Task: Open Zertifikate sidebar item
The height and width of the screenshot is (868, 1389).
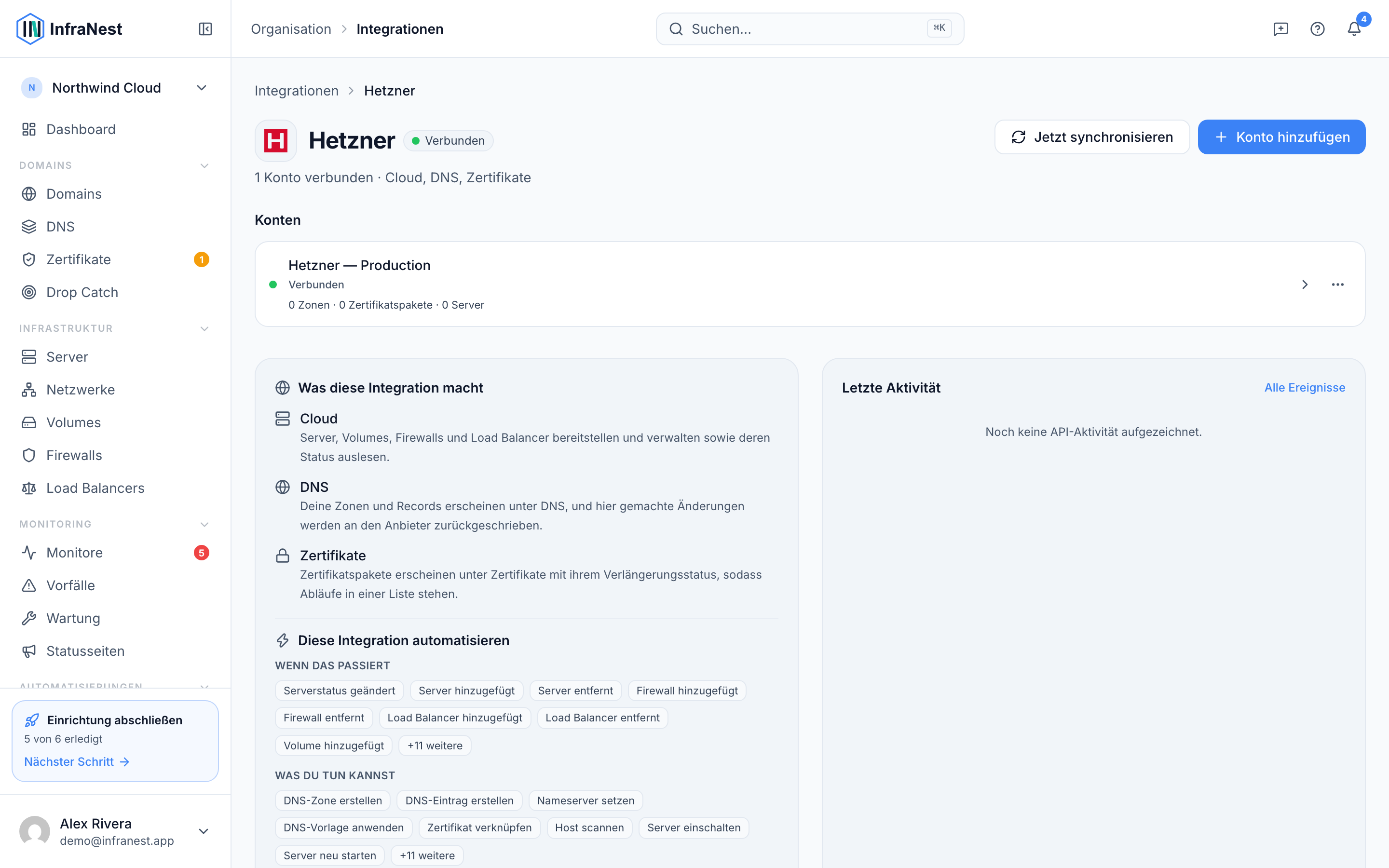Action: coord(115,259)
